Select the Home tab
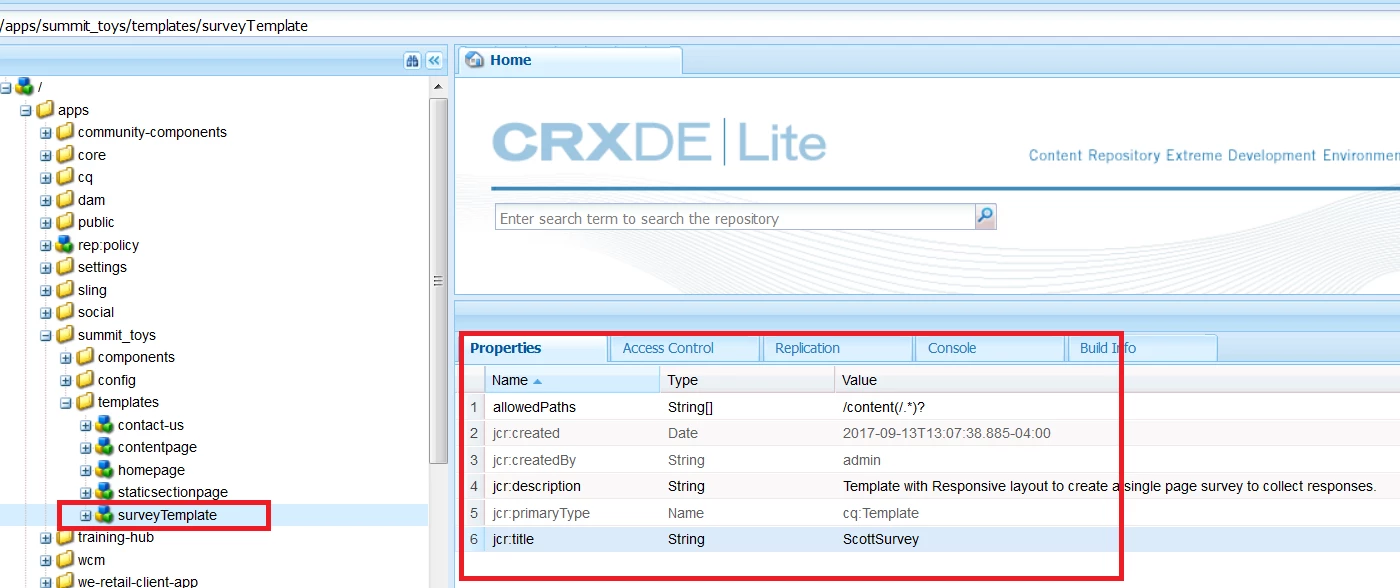This screenshot has height=588, width=1400. pyautogui.click(x=570, y=60)
